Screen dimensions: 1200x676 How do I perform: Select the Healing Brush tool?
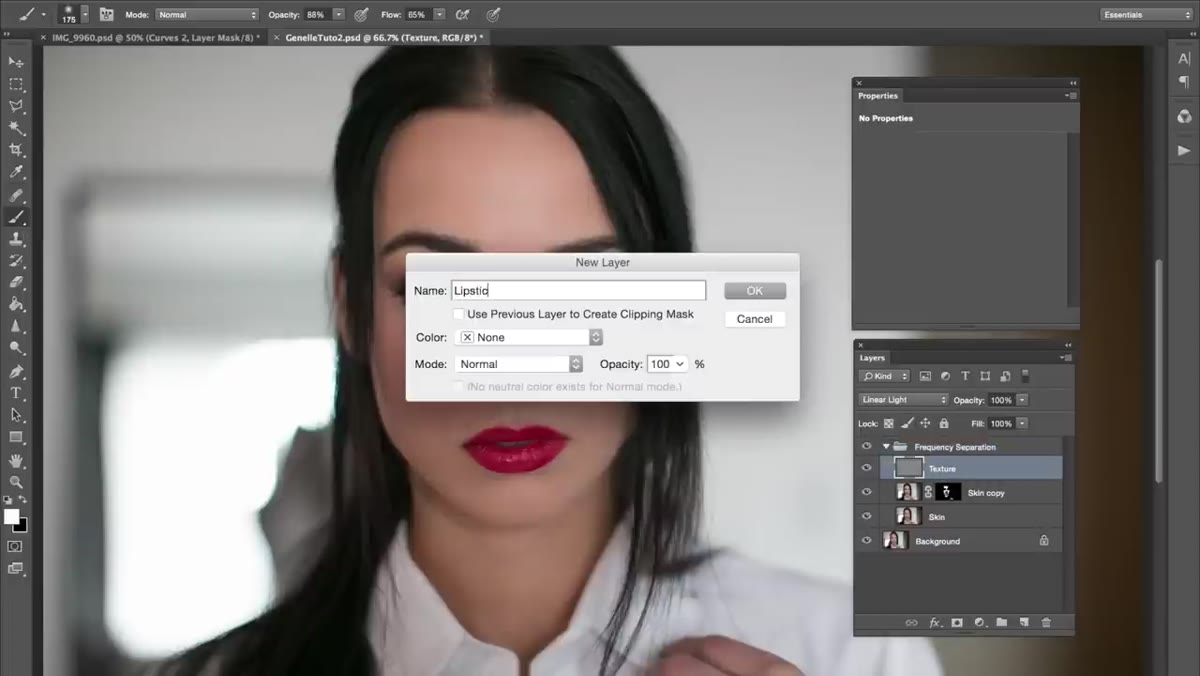(17, 195)
